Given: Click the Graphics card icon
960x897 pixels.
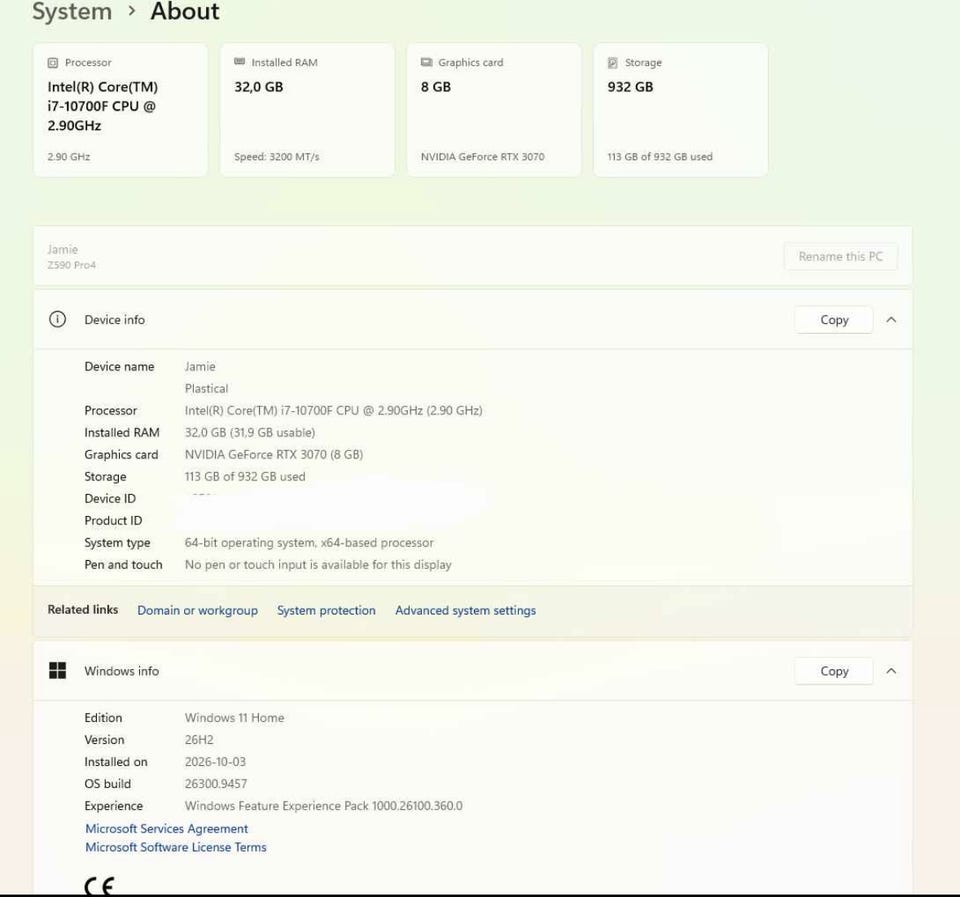Looking at the screenshot, I should (426, 62).
